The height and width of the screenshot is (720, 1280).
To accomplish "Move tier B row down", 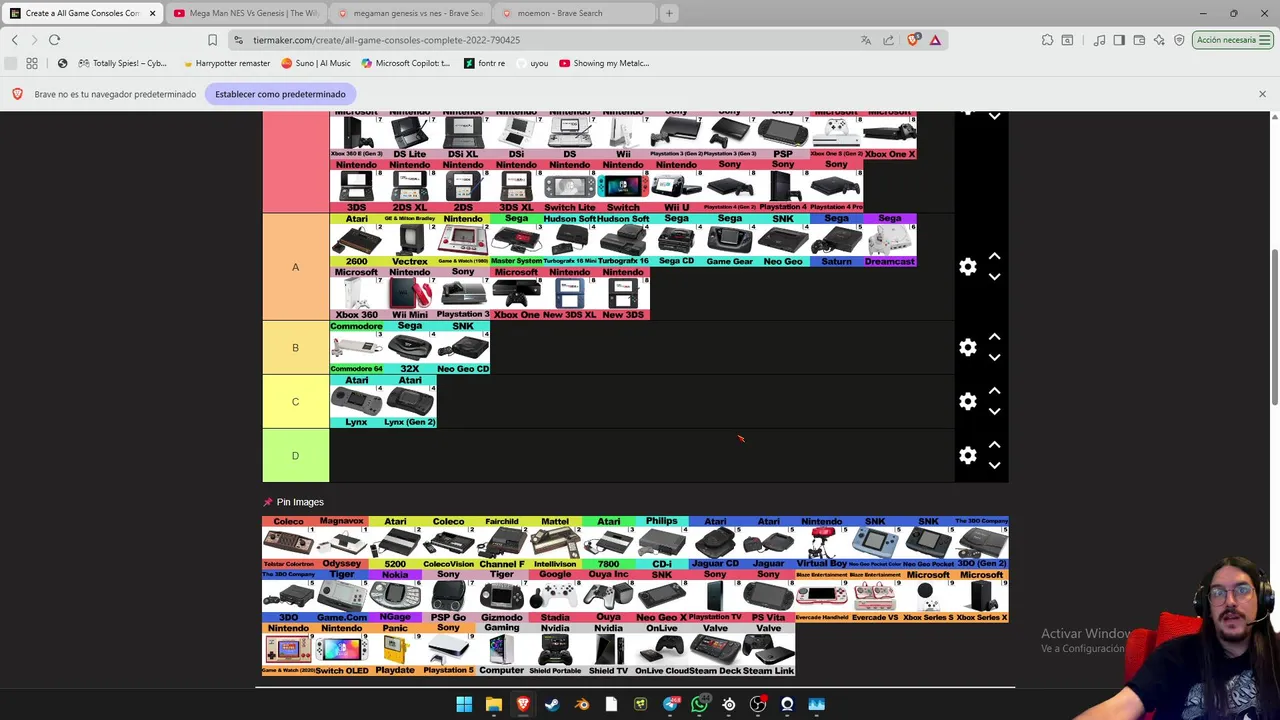I will point(994,357).
